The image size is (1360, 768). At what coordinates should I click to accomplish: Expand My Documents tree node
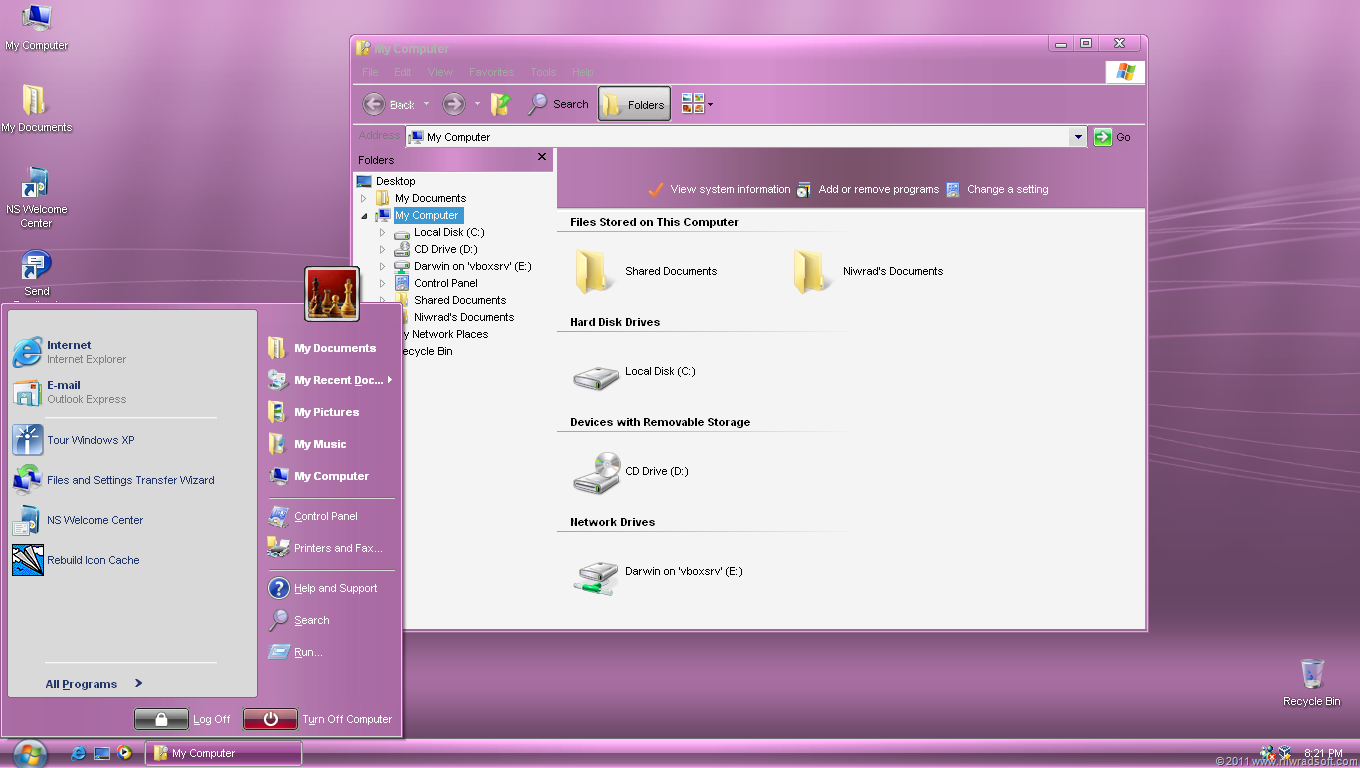pos(364,198)
